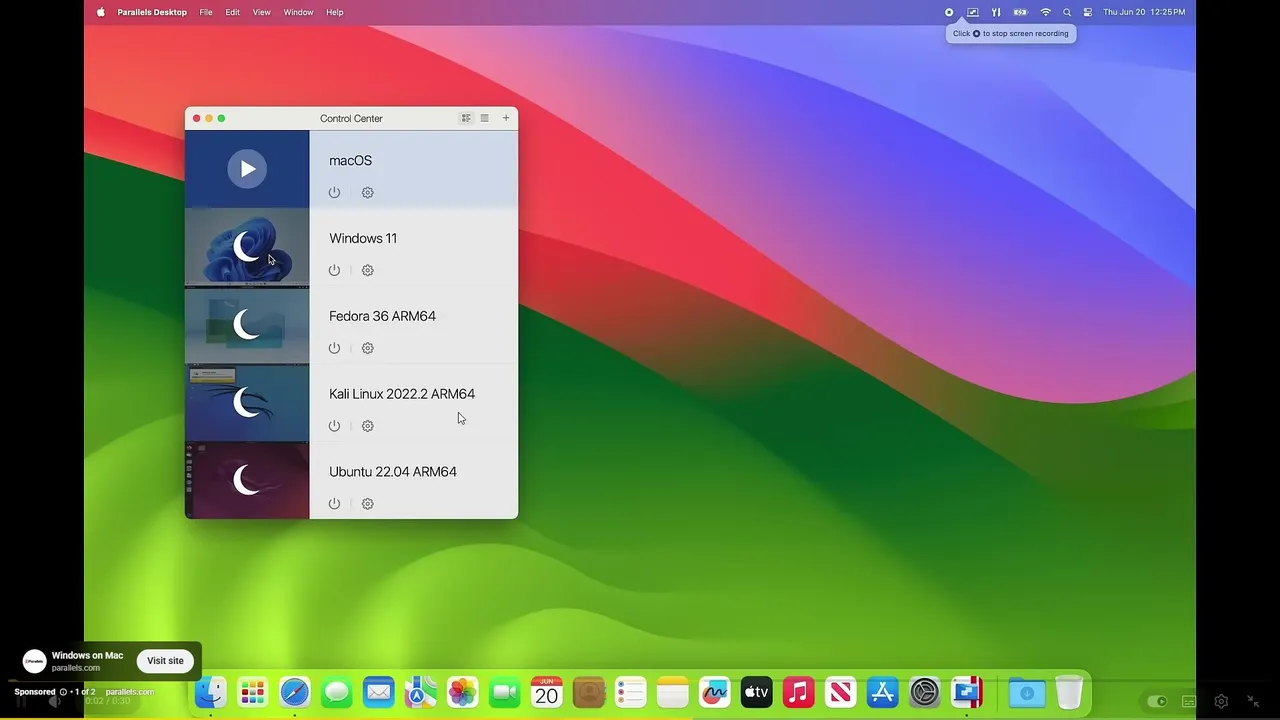
Task: Select the Ubuntu 22.04 ARM64 name
Action: pos(393,472)
